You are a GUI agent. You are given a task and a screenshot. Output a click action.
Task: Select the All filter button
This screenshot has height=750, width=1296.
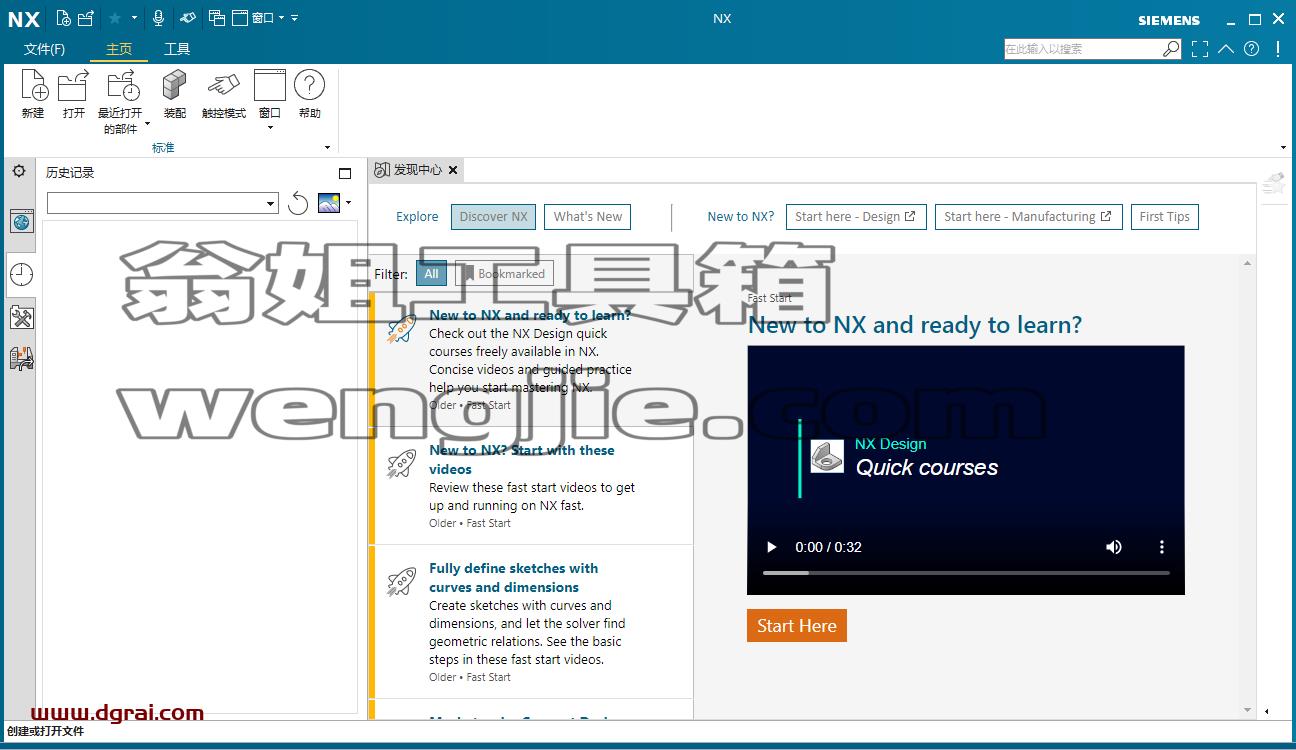(431, 274)
